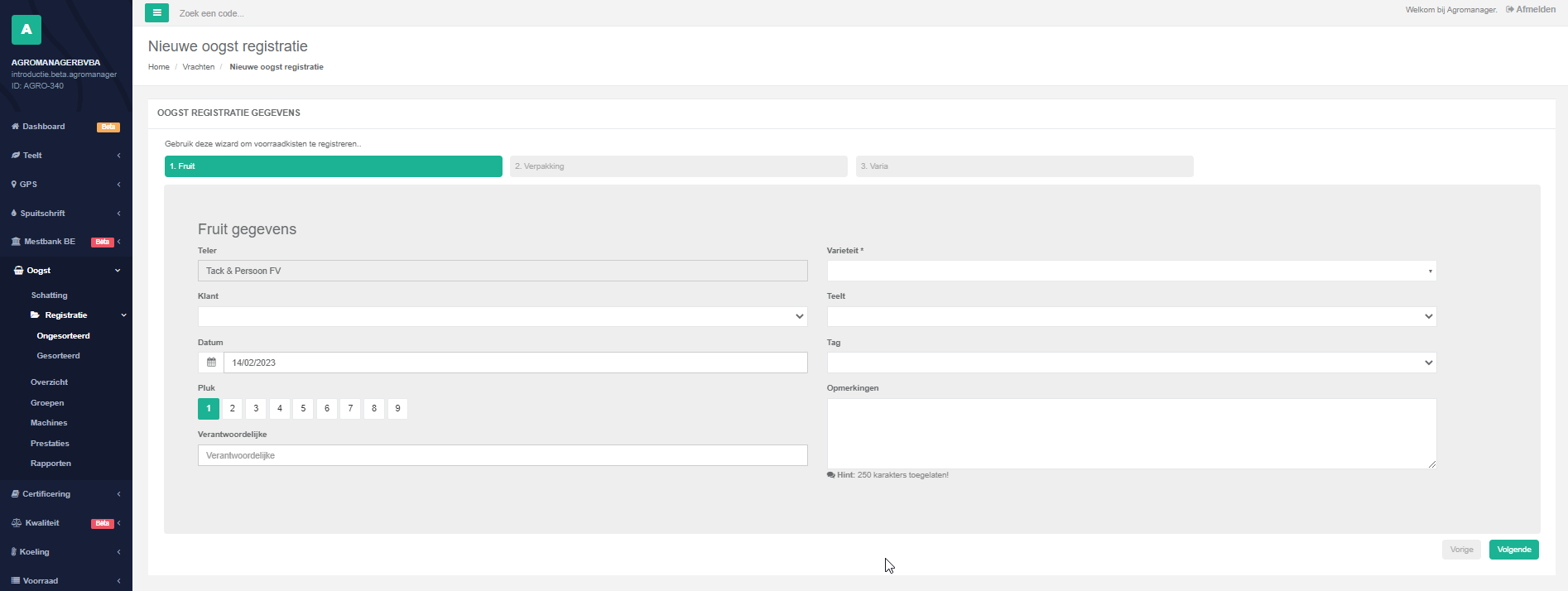Open Gesorteerd registratie
This screenshot has height=591, width=1568.
coord(59,356)
